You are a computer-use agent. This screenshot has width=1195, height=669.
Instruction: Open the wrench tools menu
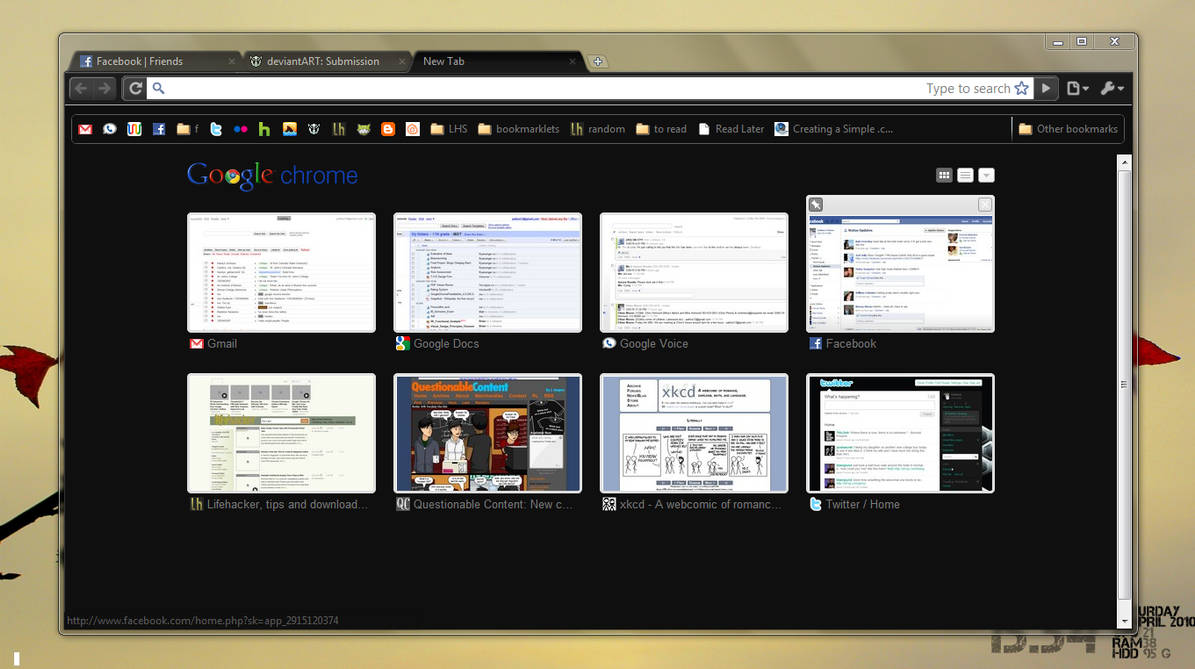1112,88
